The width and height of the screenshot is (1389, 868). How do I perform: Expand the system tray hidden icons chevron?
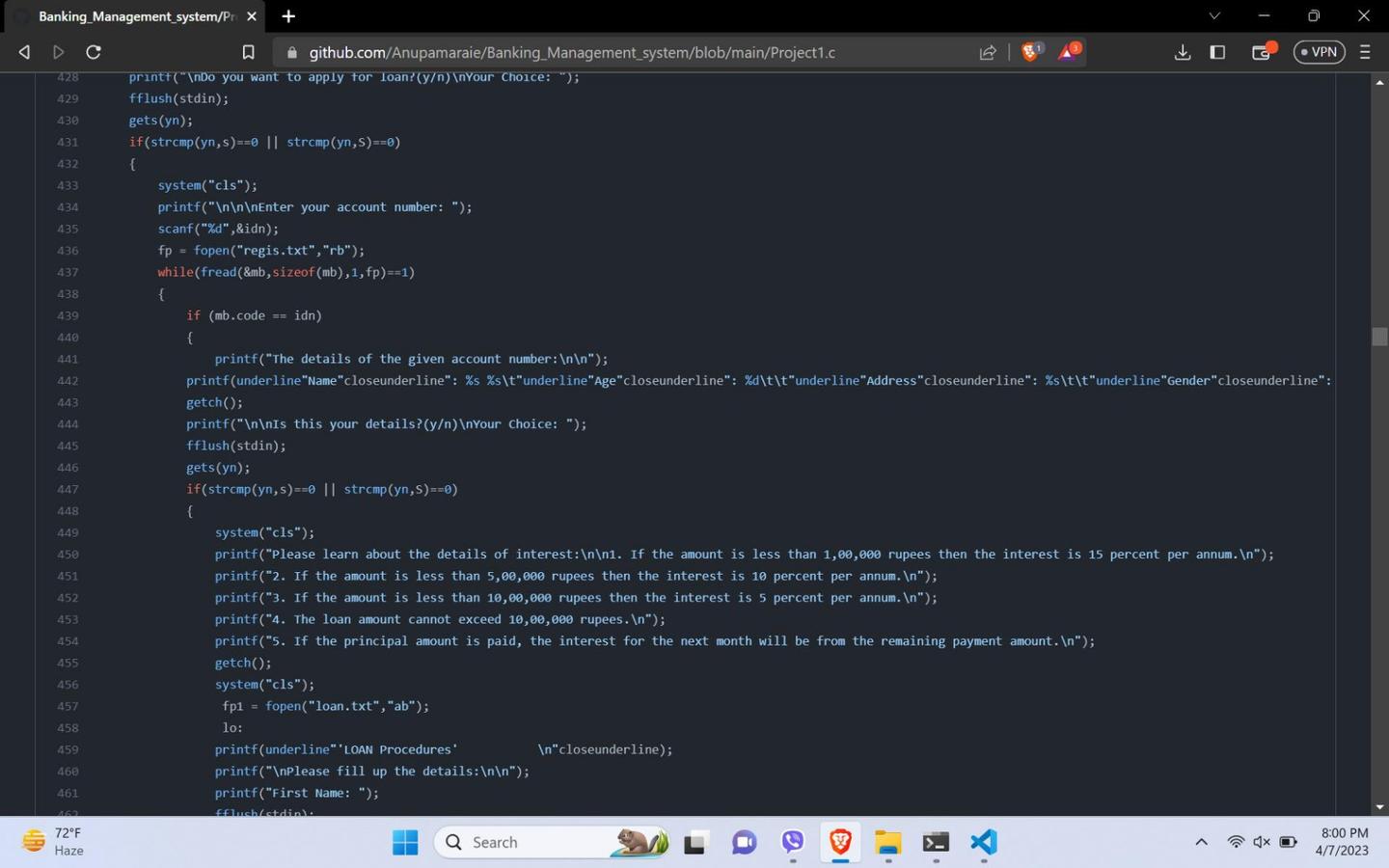[1201, 842]
